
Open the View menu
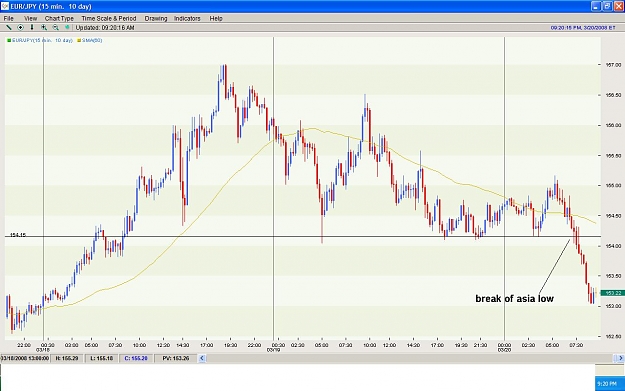[x=30, y=18]
